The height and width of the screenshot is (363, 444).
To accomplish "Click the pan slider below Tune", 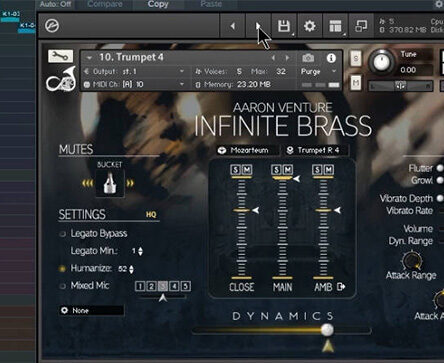I will click(x=400, y=86).
